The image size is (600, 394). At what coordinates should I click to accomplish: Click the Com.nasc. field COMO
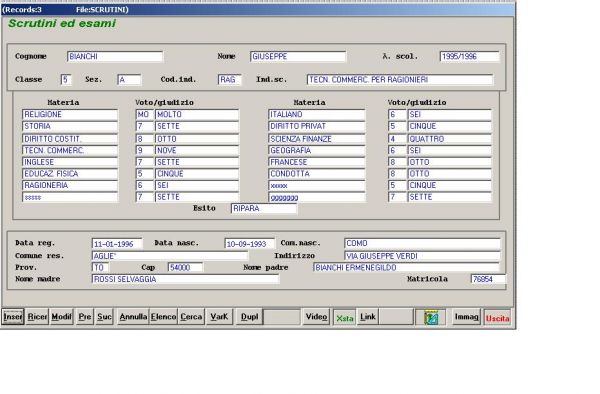[422, 243]
